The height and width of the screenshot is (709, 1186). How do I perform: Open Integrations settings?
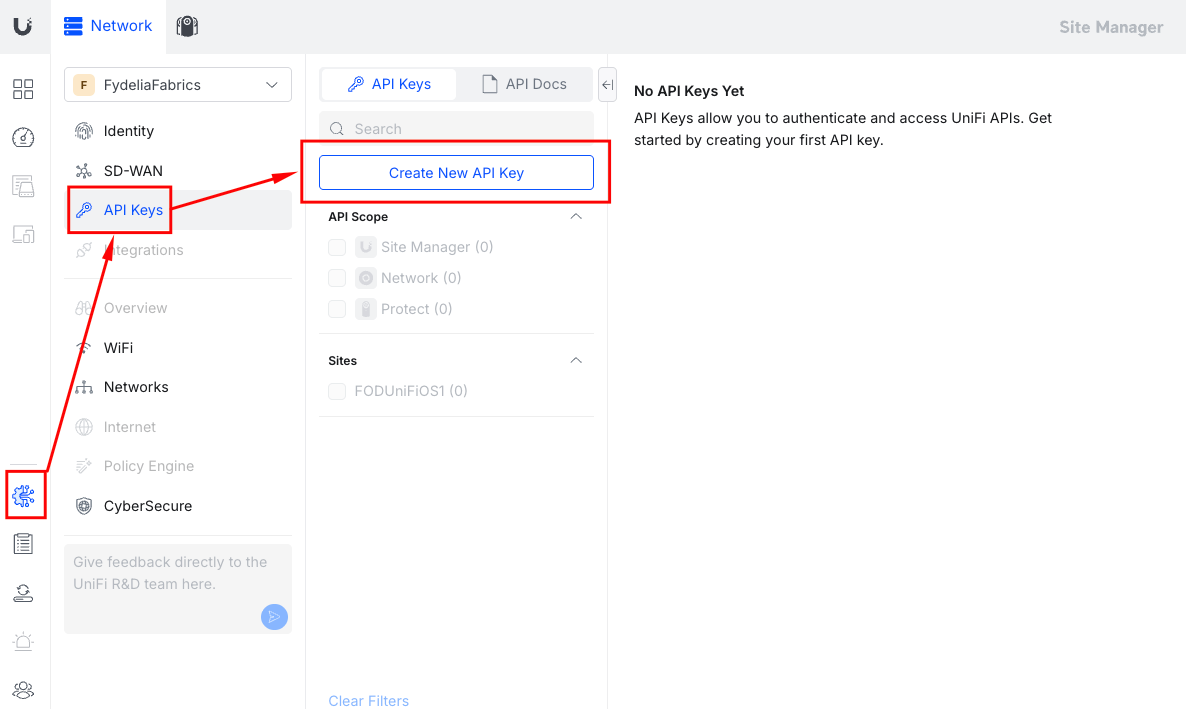click(178, 250)
